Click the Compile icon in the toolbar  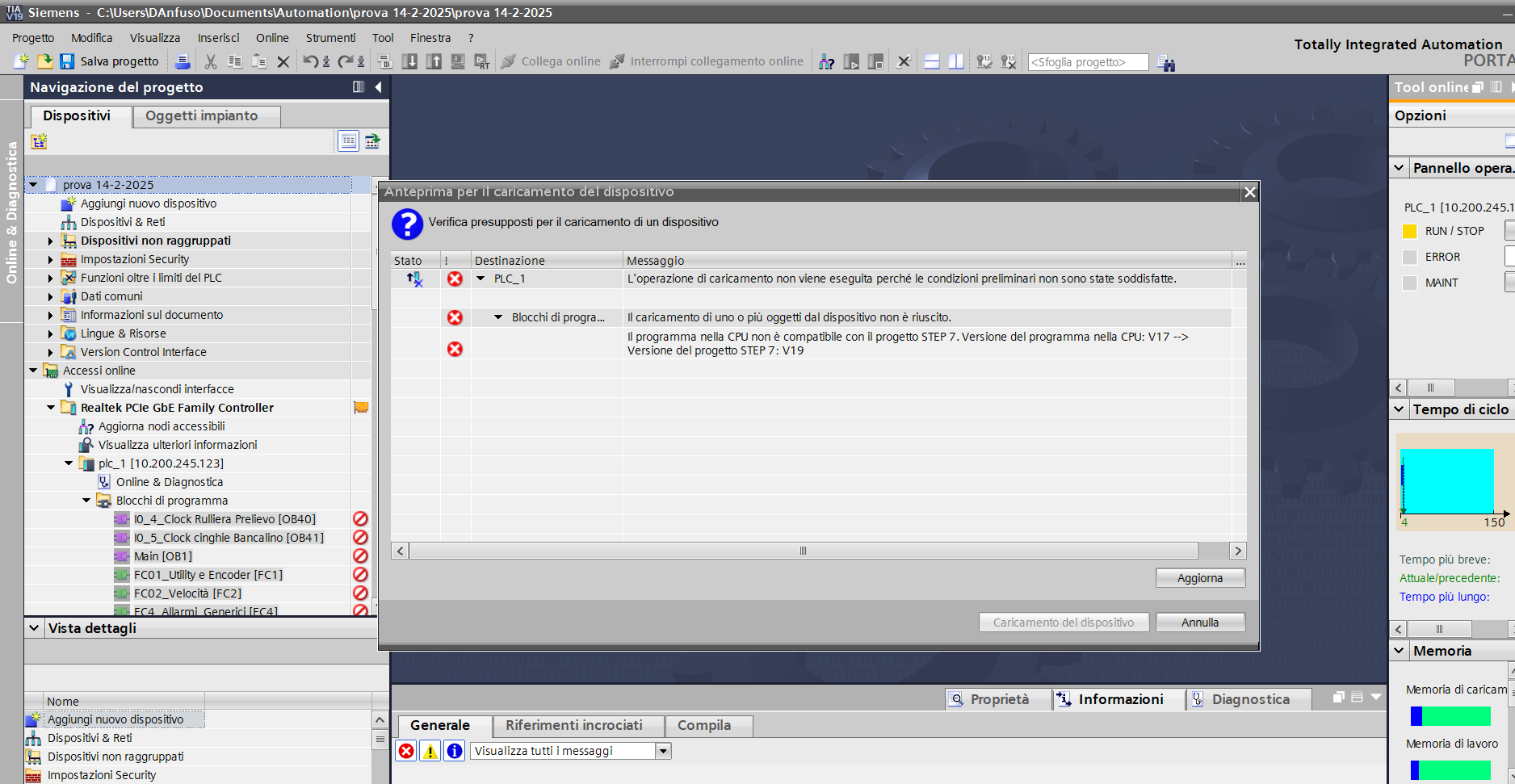[x=385, y=61]
